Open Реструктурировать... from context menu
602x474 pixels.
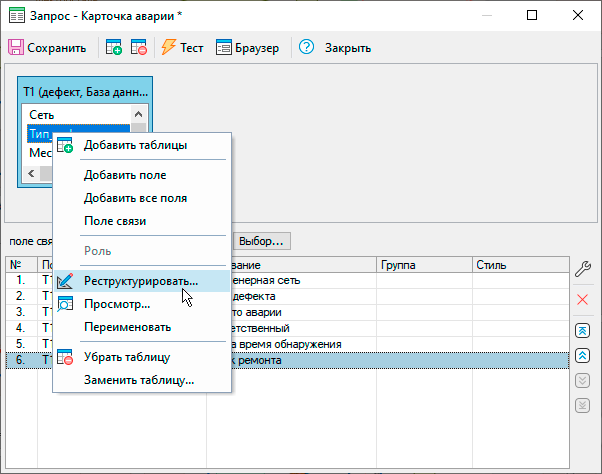click(x=141, y=282)
